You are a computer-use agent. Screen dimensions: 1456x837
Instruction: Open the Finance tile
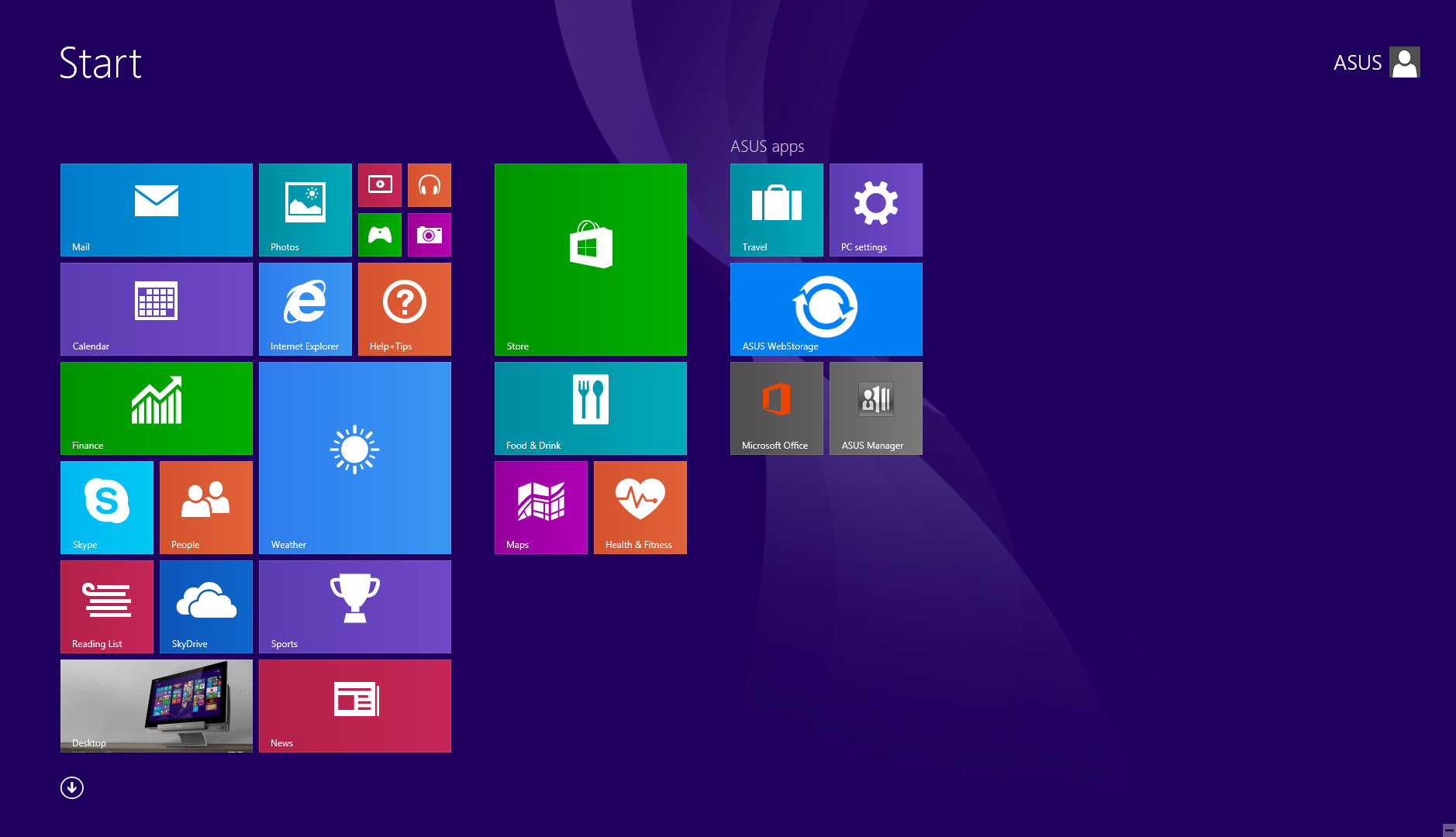[157, 408]
